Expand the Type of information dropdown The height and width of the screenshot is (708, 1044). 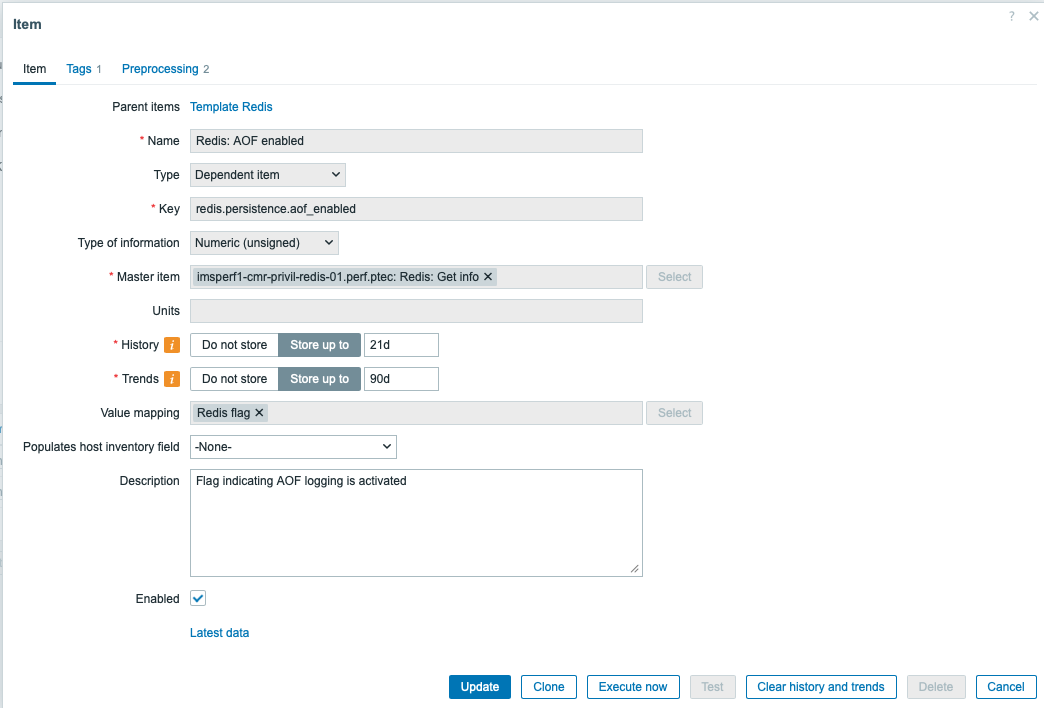point(264,243)
